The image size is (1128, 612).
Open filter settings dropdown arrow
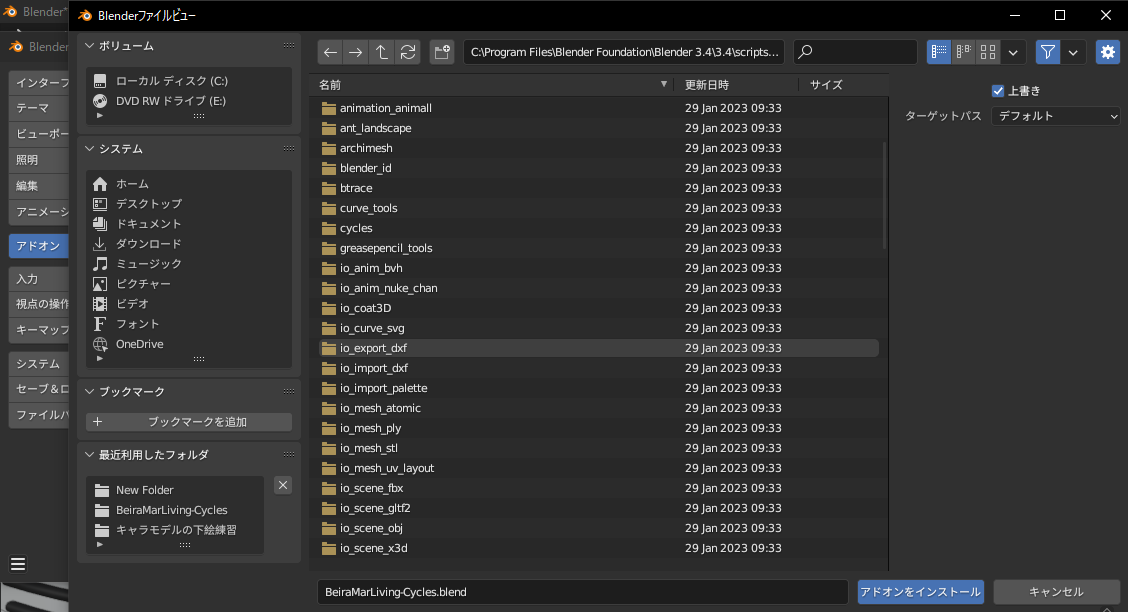pos(1073,52)
